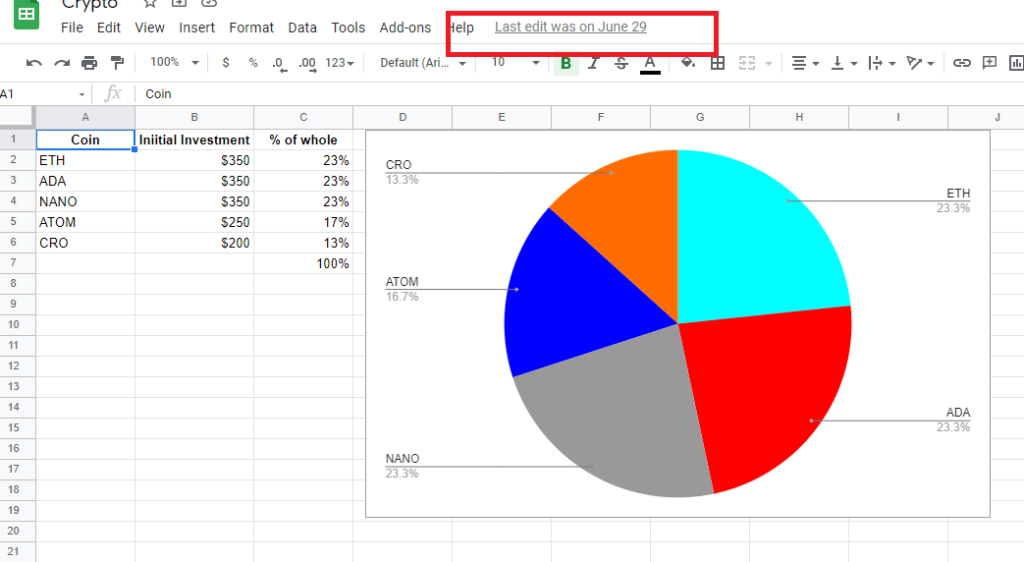Open the Fill color paint bucket
The width and height of the screenshot is (1024, 562).
click(x=688, y=63)
